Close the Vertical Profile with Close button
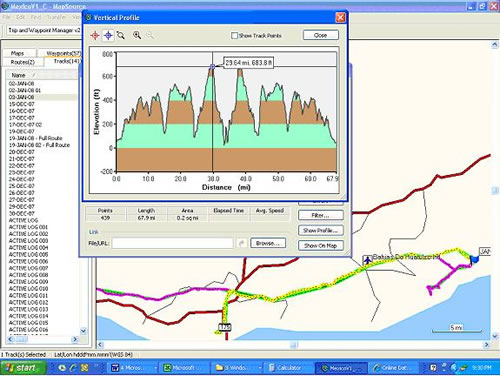500x376 pixels. pos(321,35)
